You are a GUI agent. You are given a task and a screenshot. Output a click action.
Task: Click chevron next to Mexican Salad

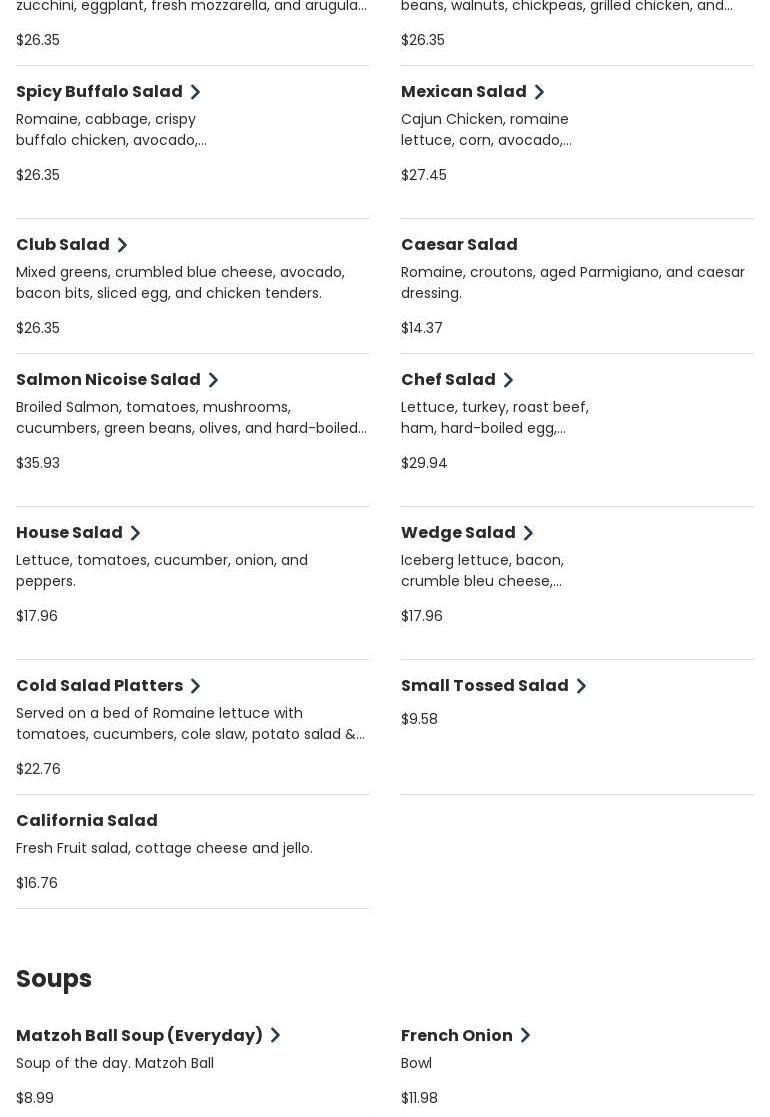(x=539, y=92)
